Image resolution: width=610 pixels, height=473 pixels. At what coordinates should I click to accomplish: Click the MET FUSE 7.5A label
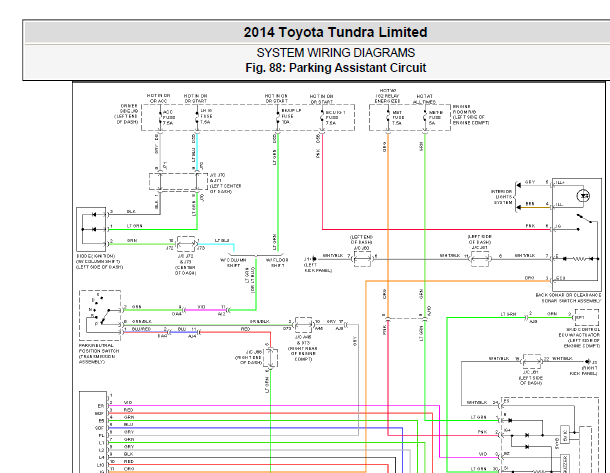coord(396,117)
